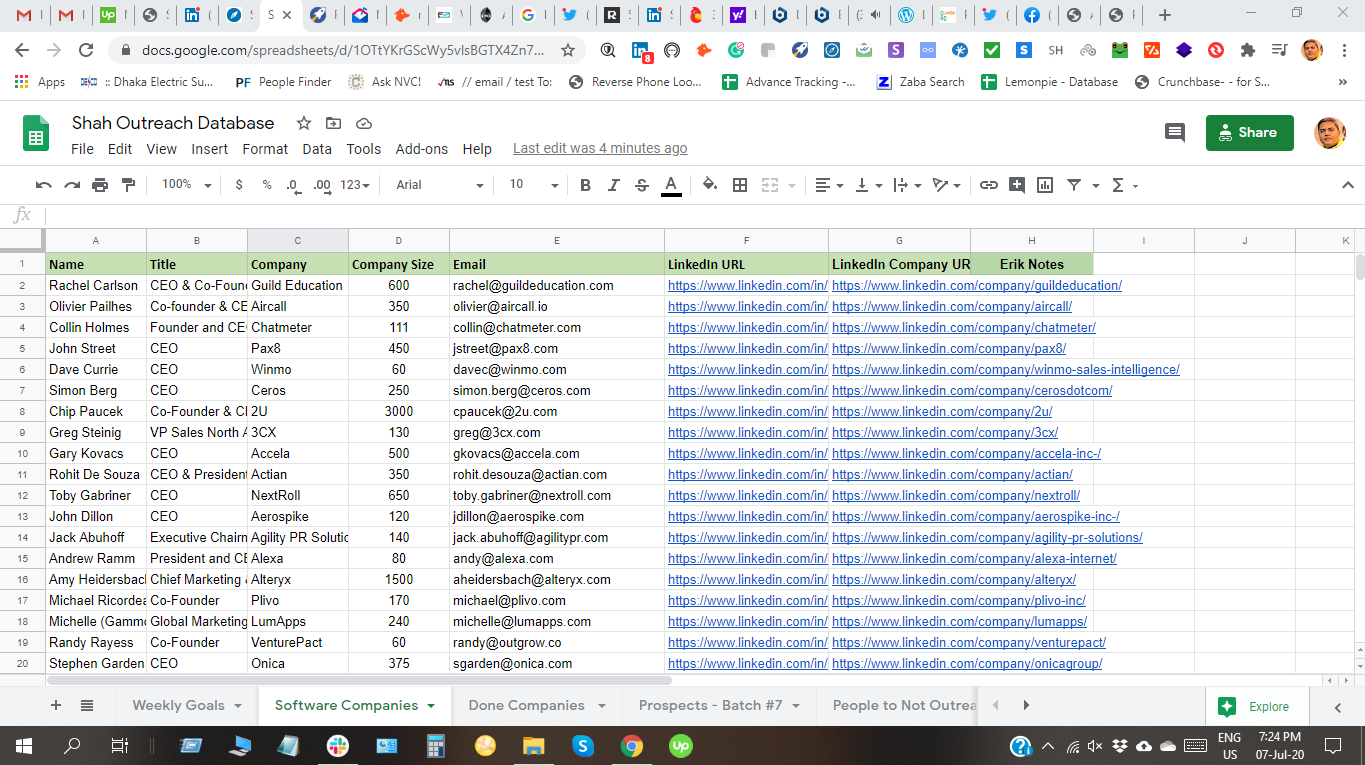The width and height of the screenshot is (1365, 765).
Task: Open the zoom level dropdown
Action: (187, 185)
